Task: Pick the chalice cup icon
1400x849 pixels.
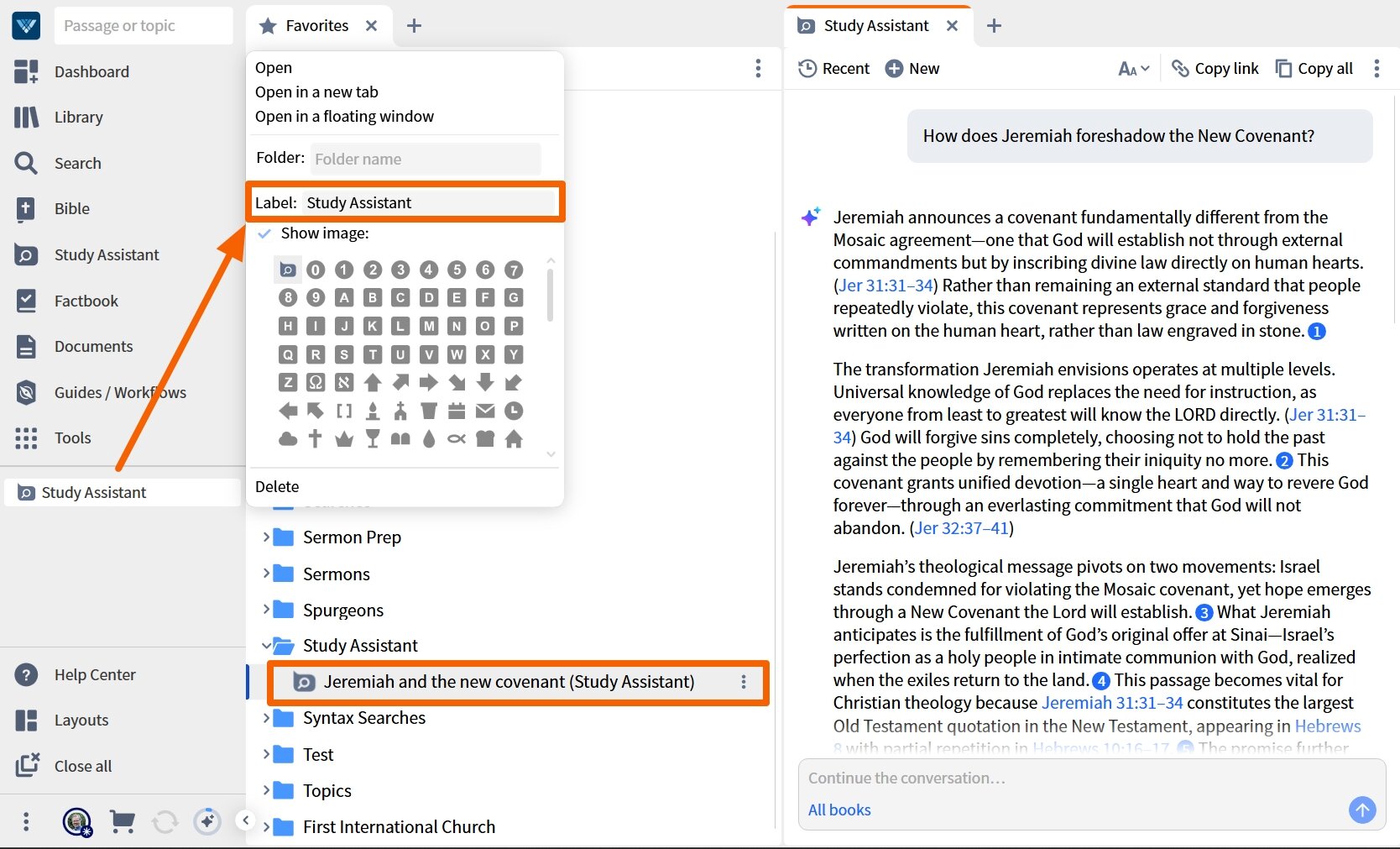Action: click(373, 438)
